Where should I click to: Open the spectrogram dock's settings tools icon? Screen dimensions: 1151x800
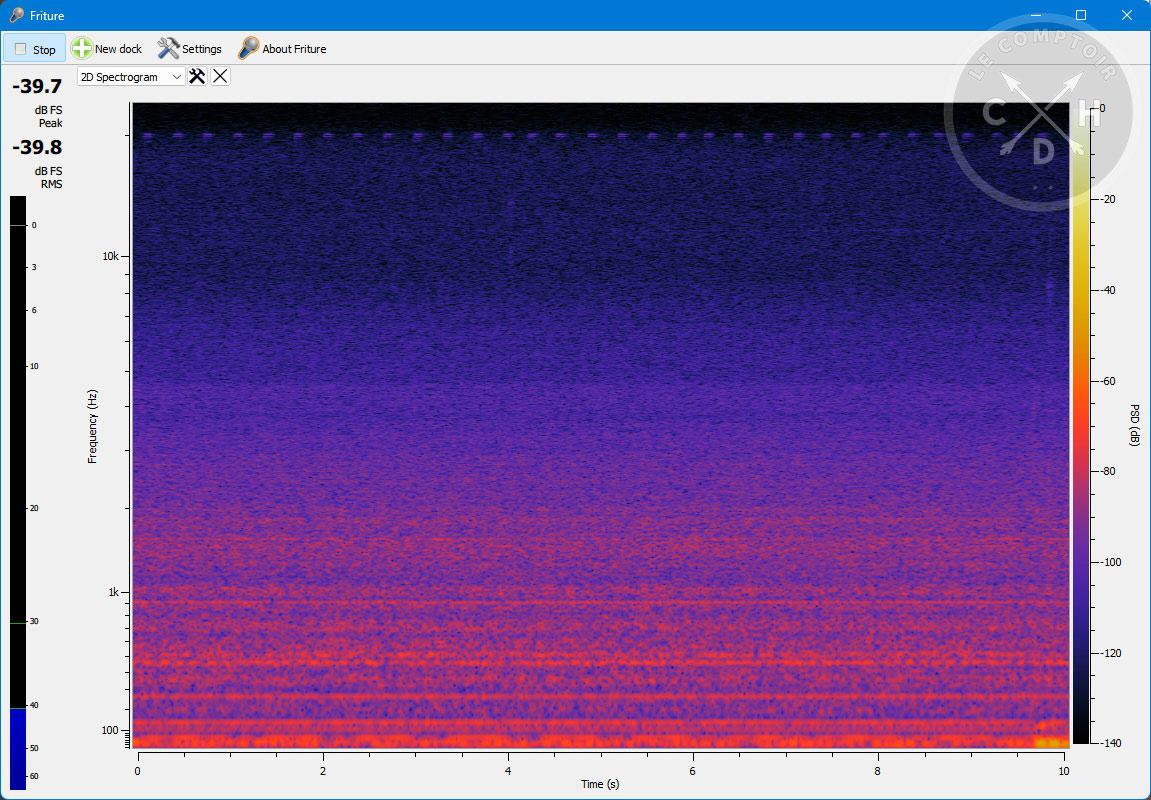(x=197, y=77)
